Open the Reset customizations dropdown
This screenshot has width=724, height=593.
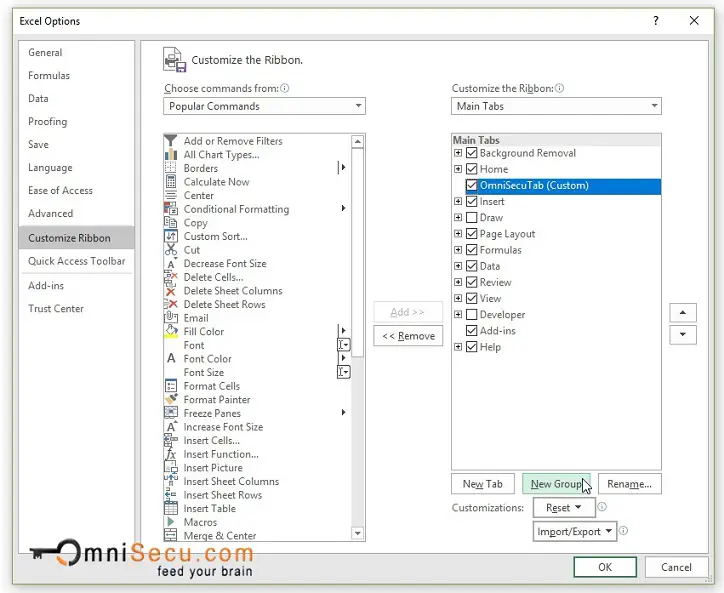click(564, 508)
